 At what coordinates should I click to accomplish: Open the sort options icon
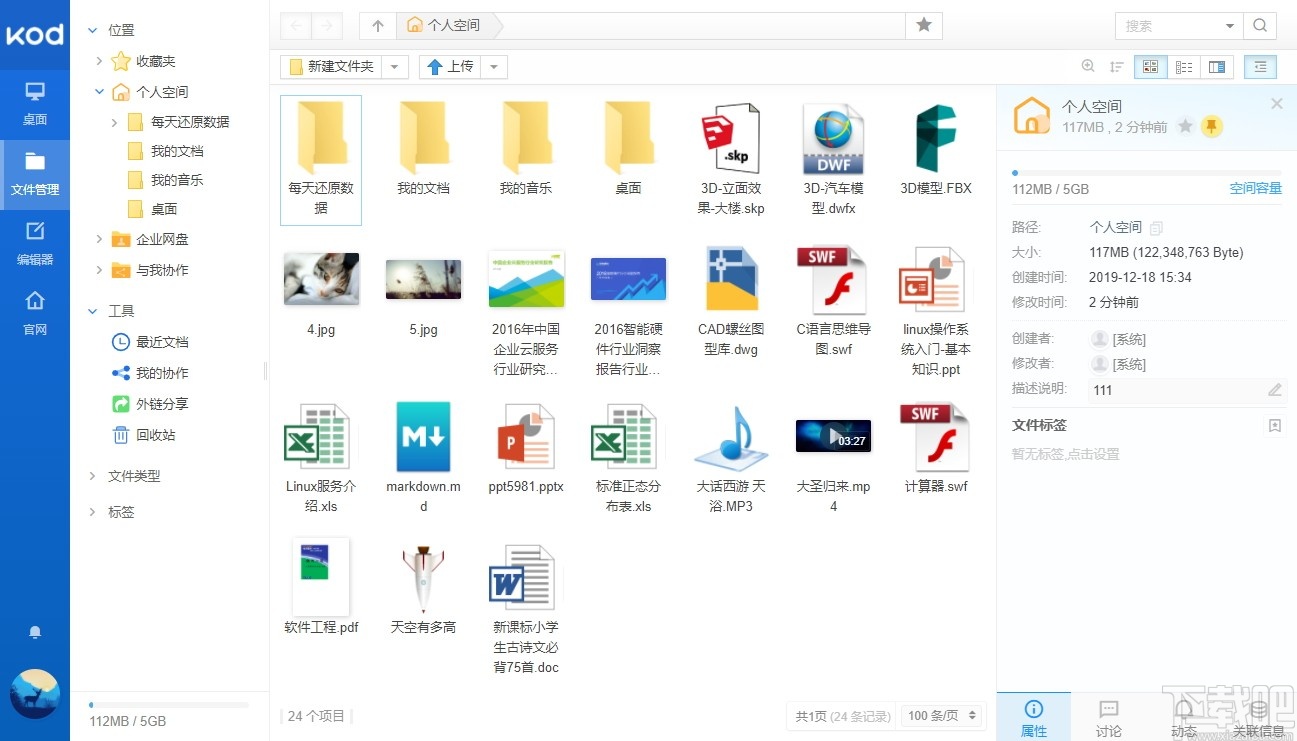pyautogui.click(x=1117, y=66)
